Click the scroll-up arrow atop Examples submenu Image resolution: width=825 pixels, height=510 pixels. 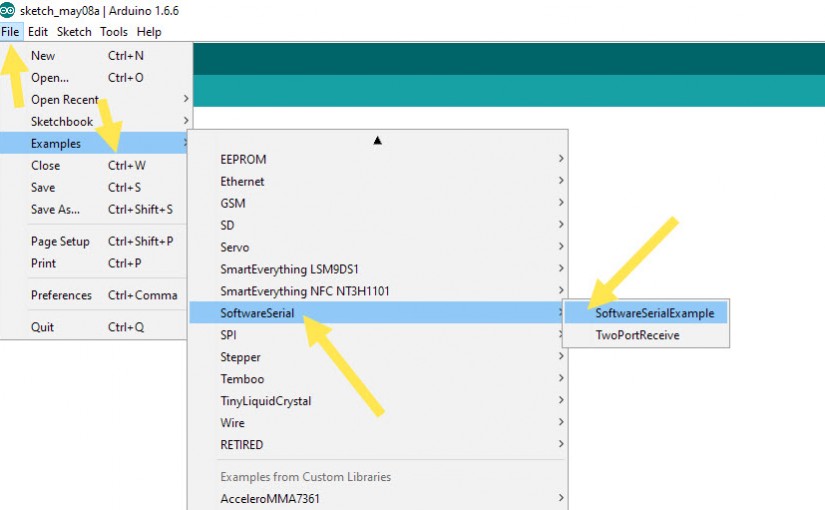coord(377,140)
